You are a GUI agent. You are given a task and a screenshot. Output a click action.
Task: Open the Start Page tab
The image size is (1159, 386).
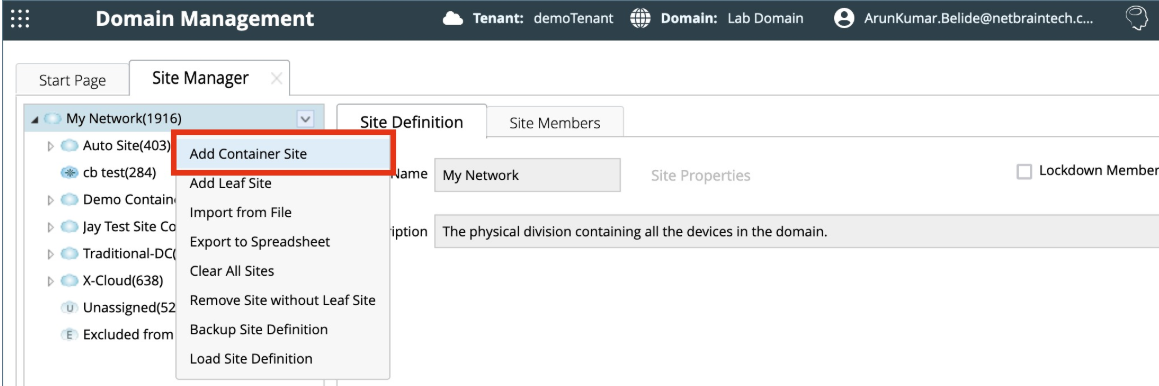pos(72,81)
